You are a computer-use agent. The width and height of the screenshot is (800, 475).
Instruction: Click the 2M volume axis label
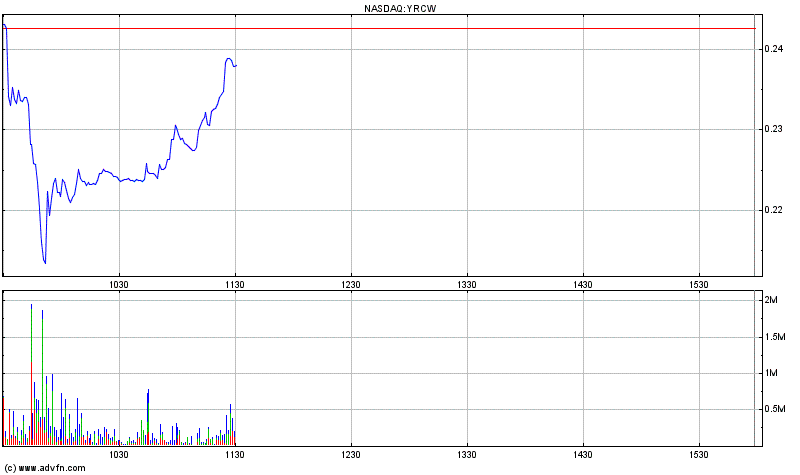point(771,300)
